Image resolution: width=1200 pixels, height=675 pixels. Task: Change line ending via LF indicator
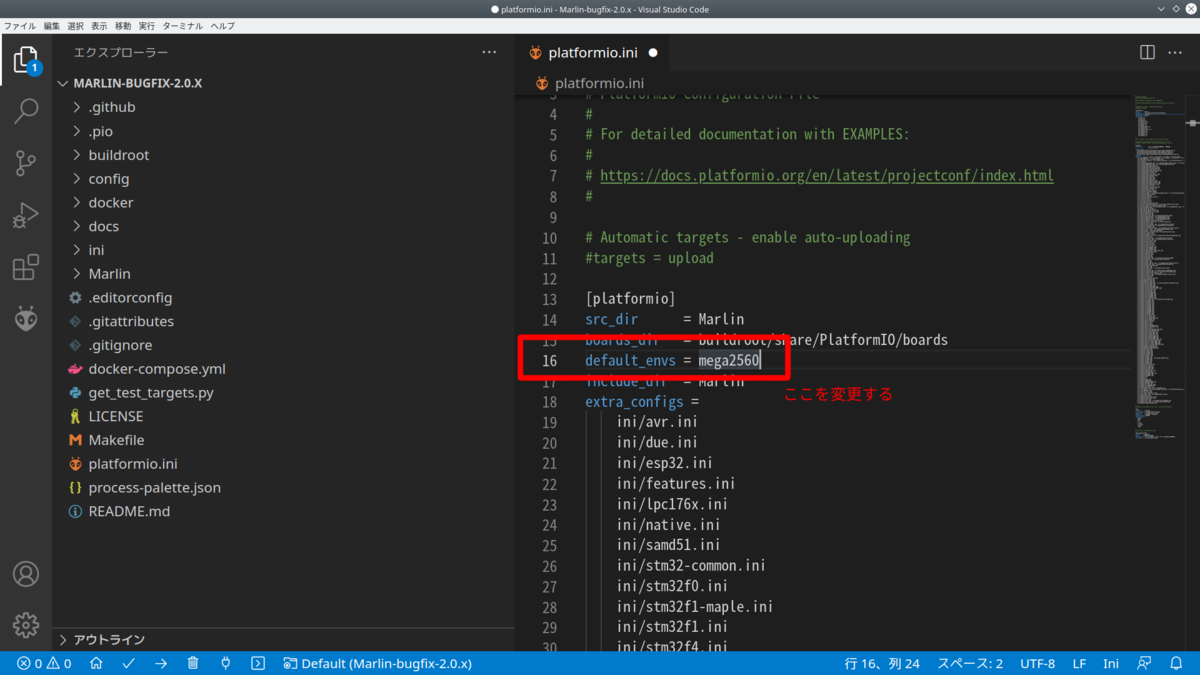click(x=1080, y=663)
